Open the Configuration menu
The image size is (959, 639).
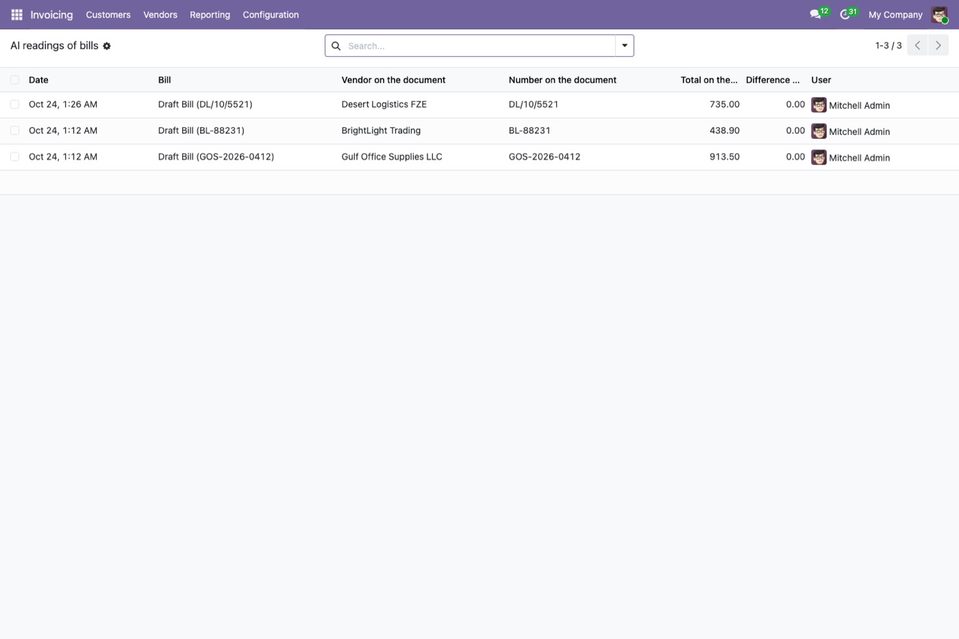[x=271, y=15]
